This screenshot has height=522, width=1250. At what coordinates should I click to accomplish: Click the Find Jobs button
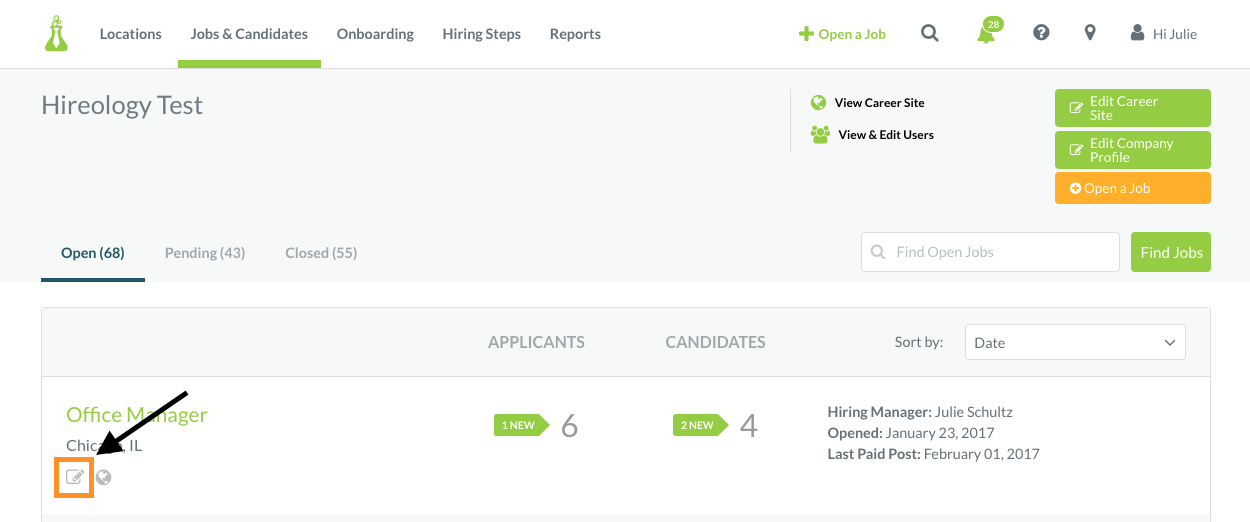1171,252
